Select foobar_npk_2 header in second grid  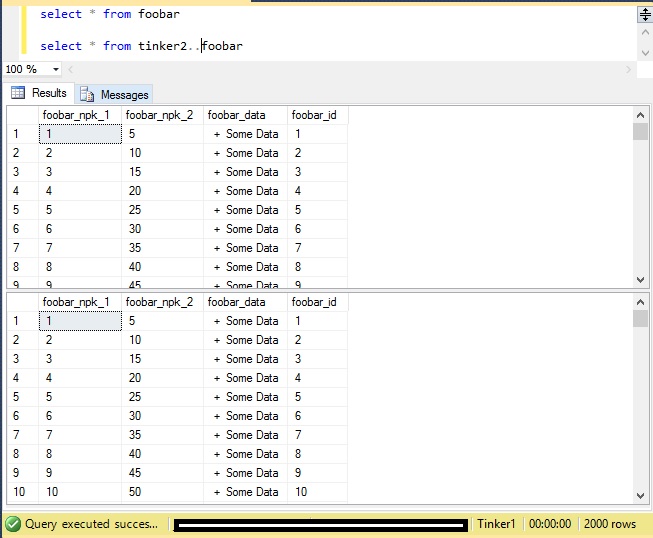162,302
